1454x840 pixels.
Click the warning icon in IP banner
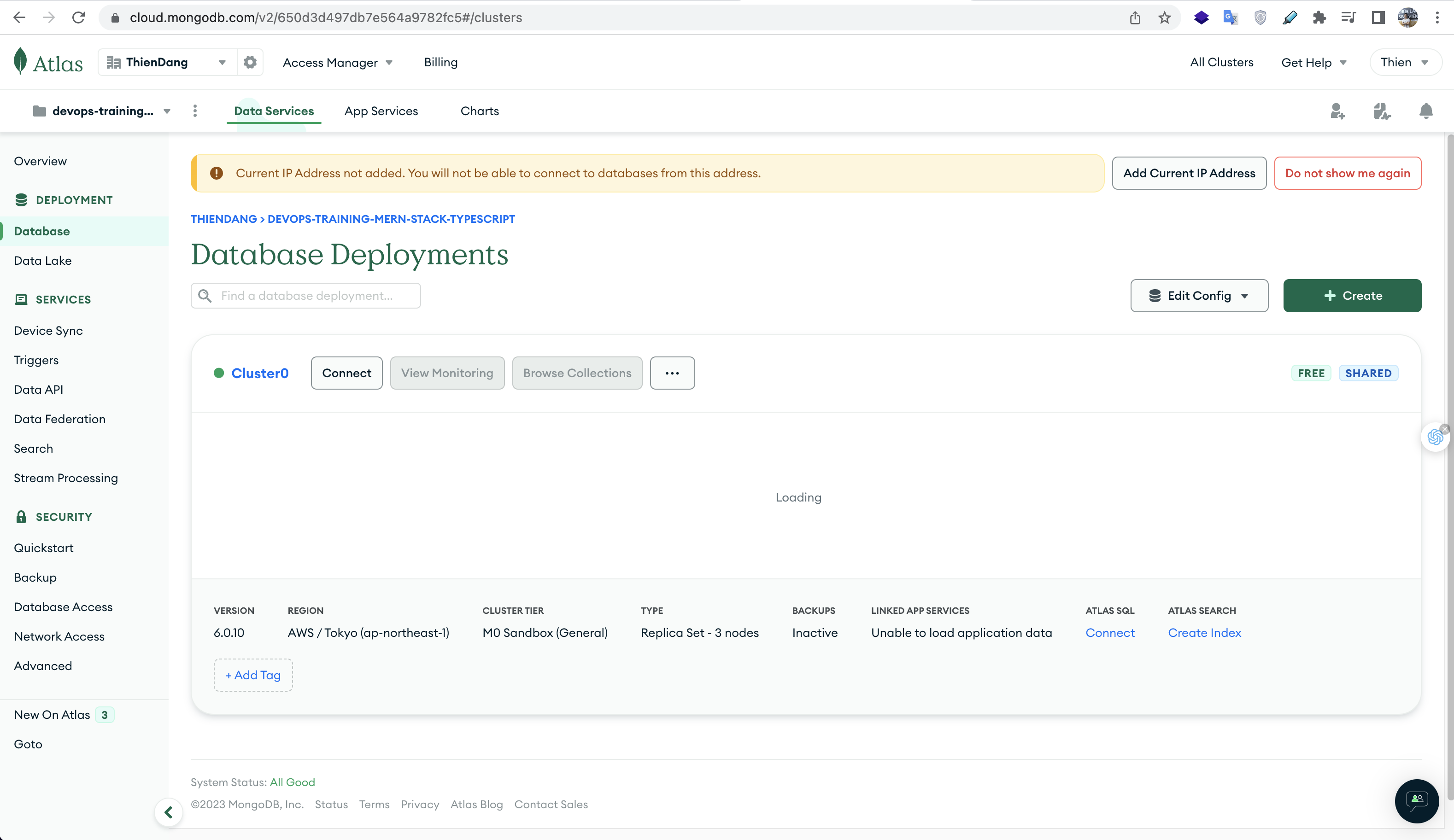[x=217, y=173]
